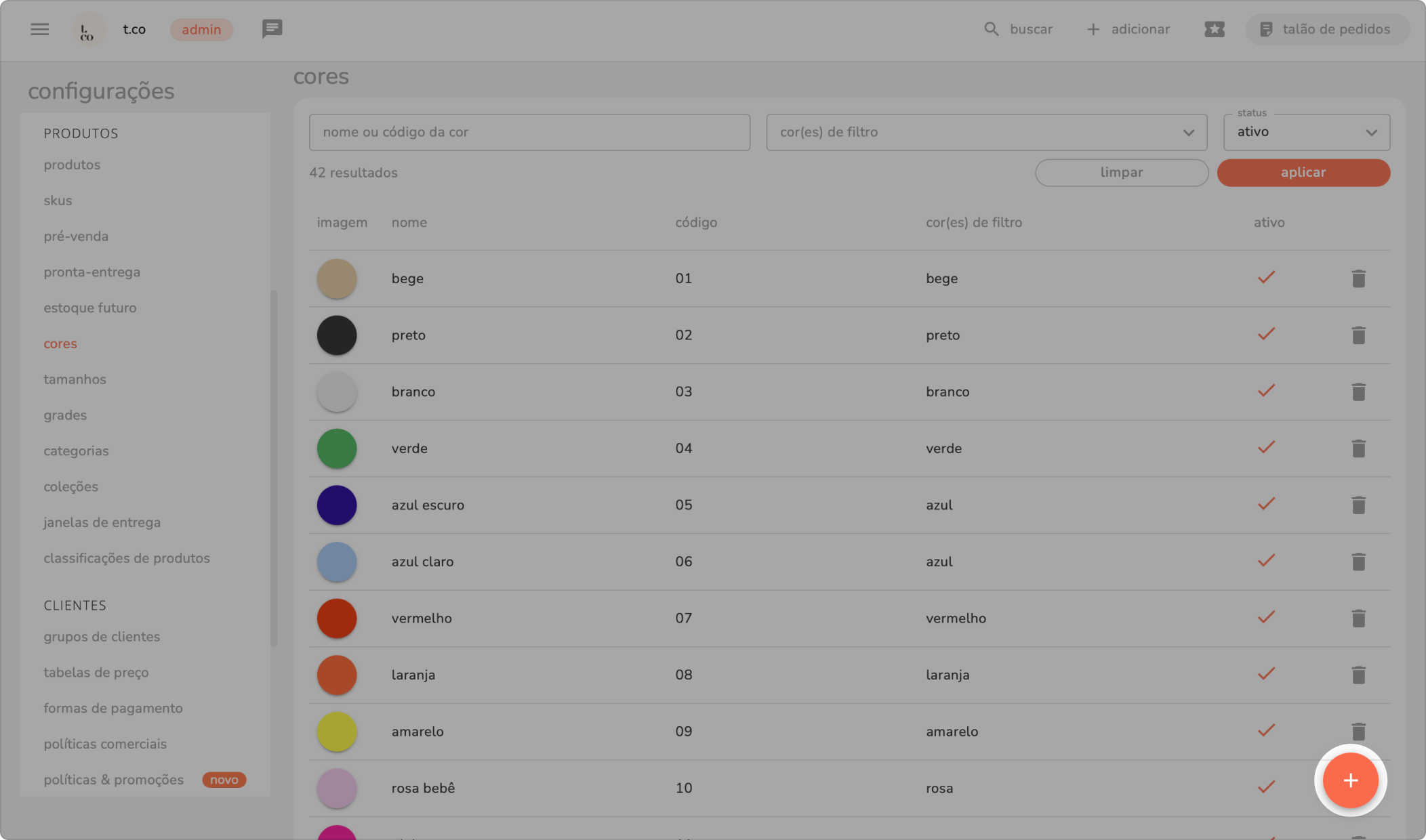Open políticas & promoções settings
The height and width of the screenshot is (840, 1426).
pyautogui.click(x=113, y=780)
